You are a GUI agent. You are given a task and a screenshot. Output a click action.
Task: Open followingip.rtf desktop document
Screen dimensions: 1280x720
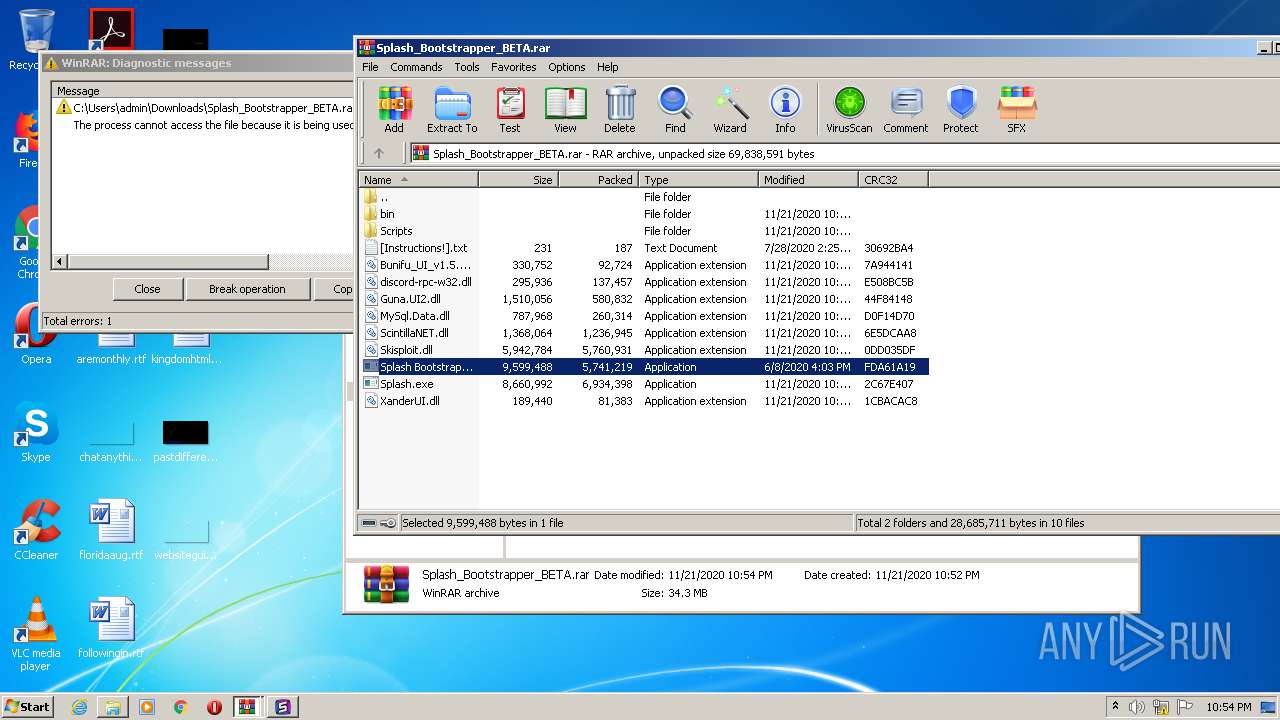(x=111, y=628)
